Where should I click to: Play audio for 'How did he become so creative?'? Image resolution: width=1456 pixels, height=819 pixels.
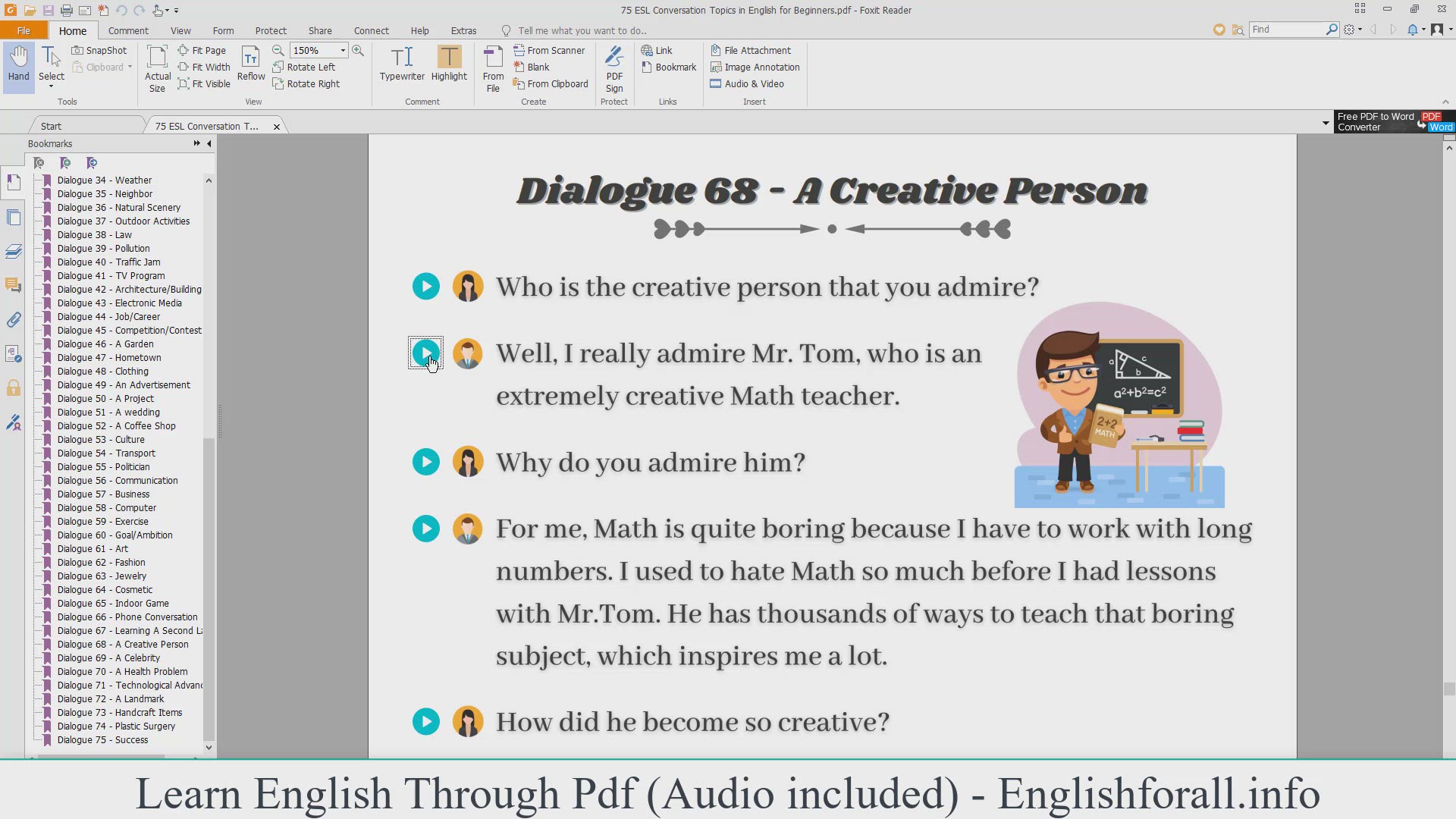[x=426, y=721]
